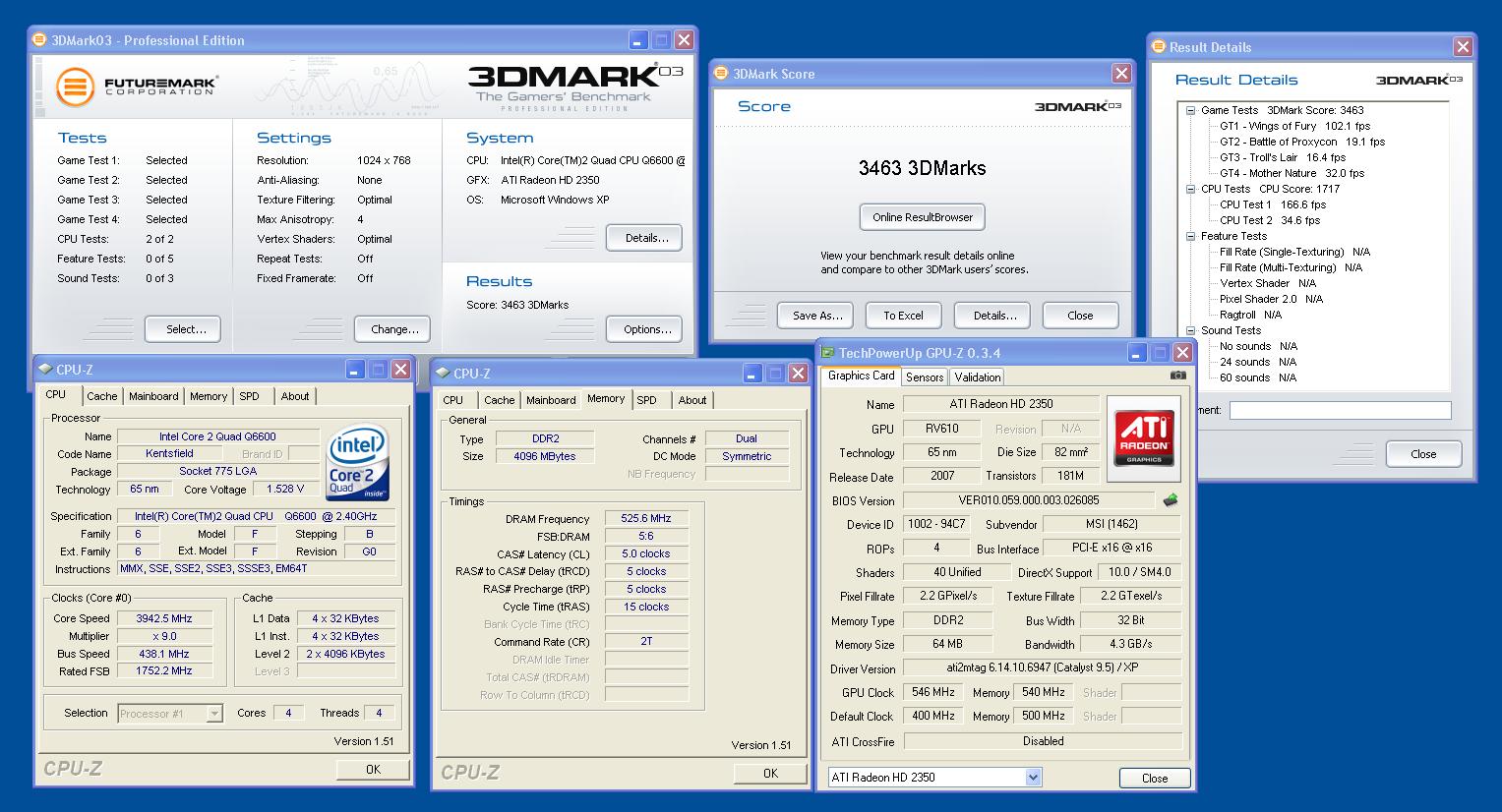1502x812 pixels.
Task: Click the GPU-Z screenshot camera icon
Action: coord(1178,376)
